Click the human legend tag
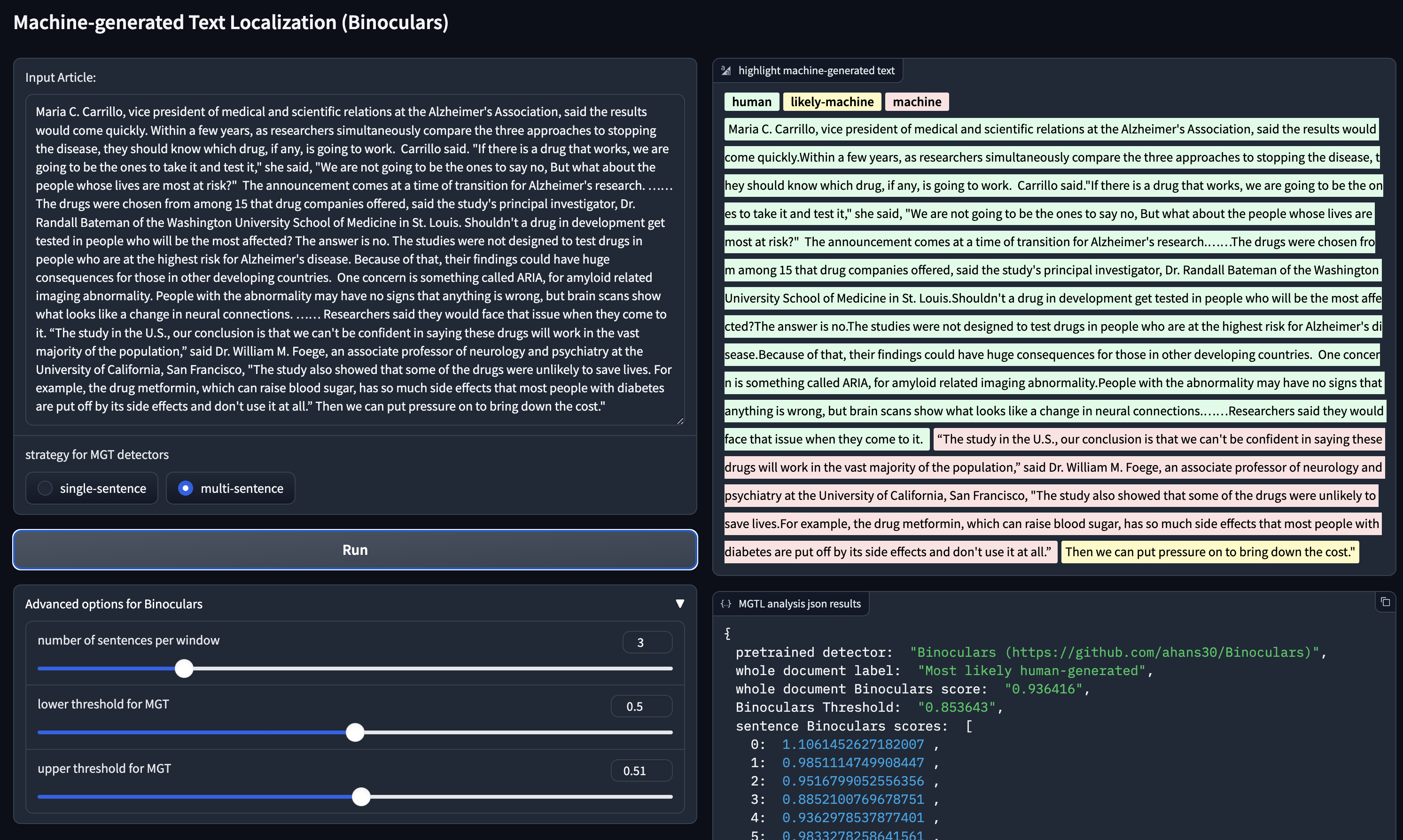The height and width of the screenshot is (840, 1403). coord(751,102)
